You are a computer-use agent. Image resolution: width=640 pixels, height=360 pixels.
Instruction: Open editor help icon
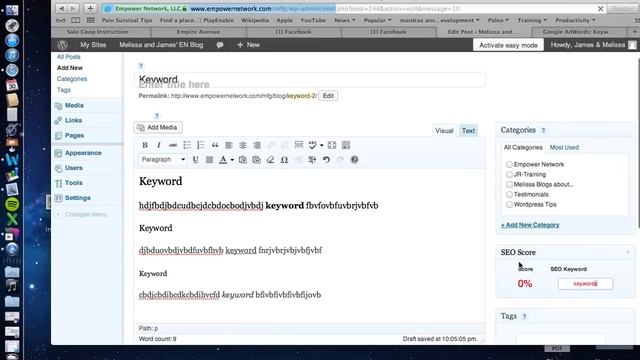pyautogui.click(x=354, y=160)
